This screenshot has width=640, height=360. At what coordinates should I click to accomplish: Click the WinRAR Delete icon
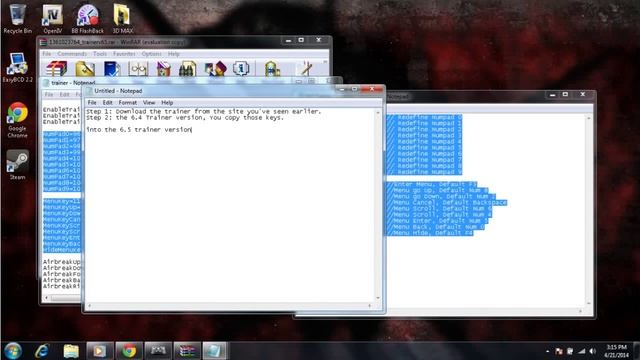163,69
